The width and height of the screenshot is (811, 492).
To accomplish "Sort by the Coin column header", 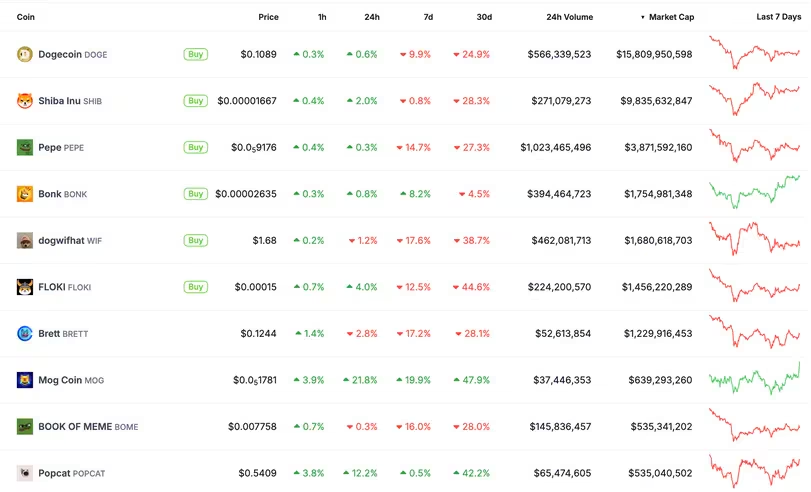I will point(25,17).
